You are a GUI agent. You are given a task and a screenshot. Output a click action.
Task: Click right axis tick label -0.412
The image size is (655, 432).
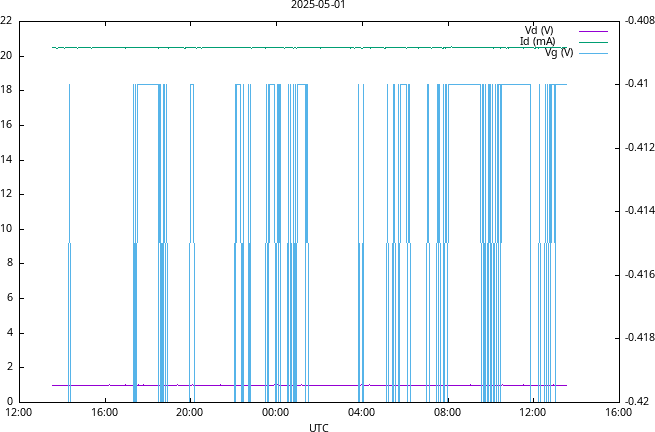click(x=640, y=147)
